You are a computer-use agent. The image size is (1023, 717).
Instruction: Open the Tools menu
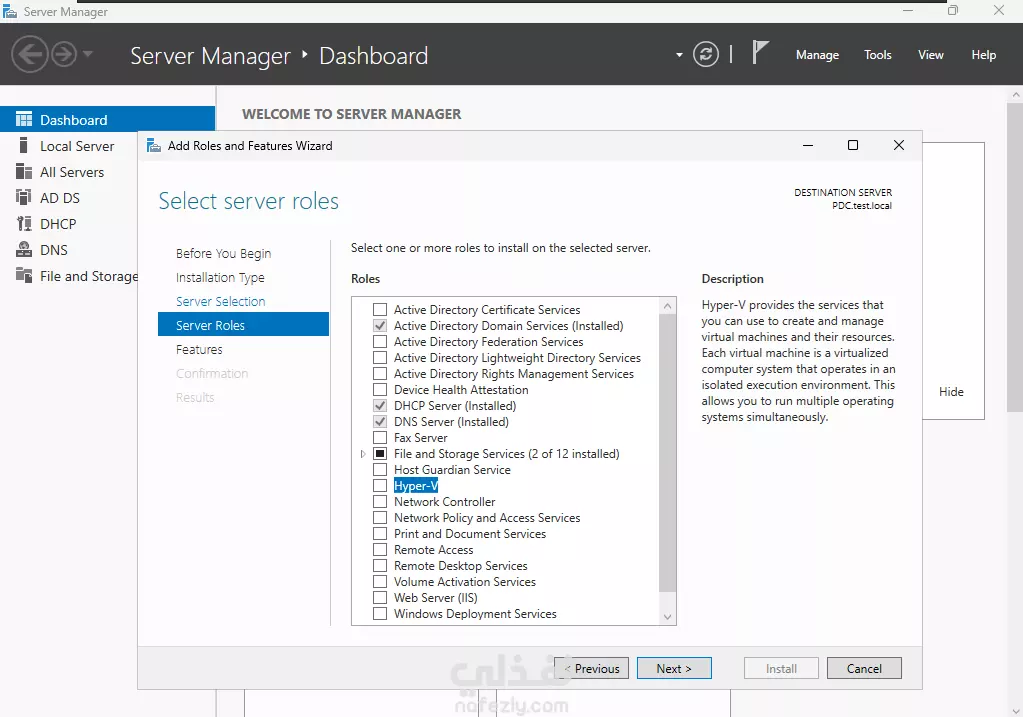(878, 55)
